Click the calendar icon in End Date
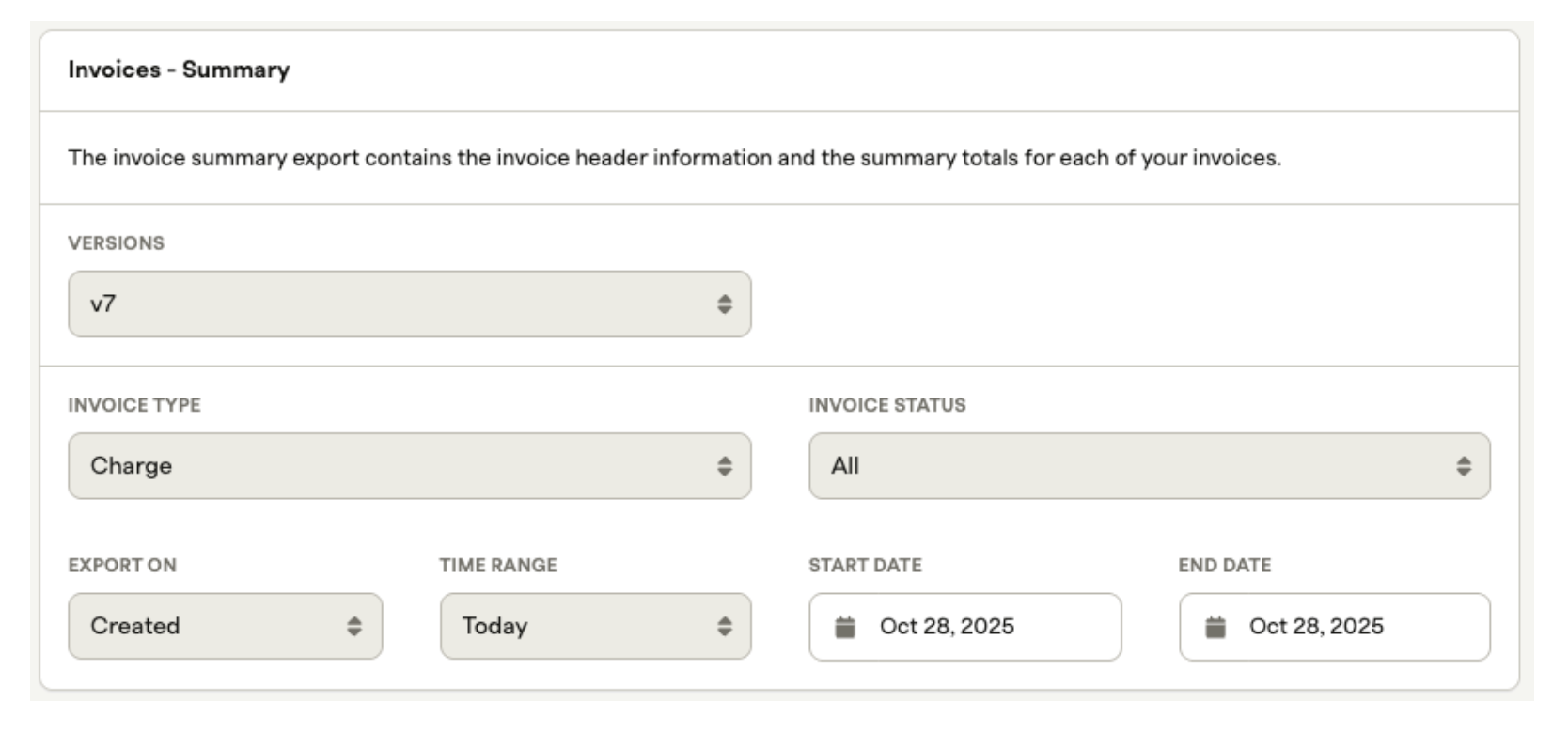This screenshot has width=1568, height=733. tap(1215, 627)
